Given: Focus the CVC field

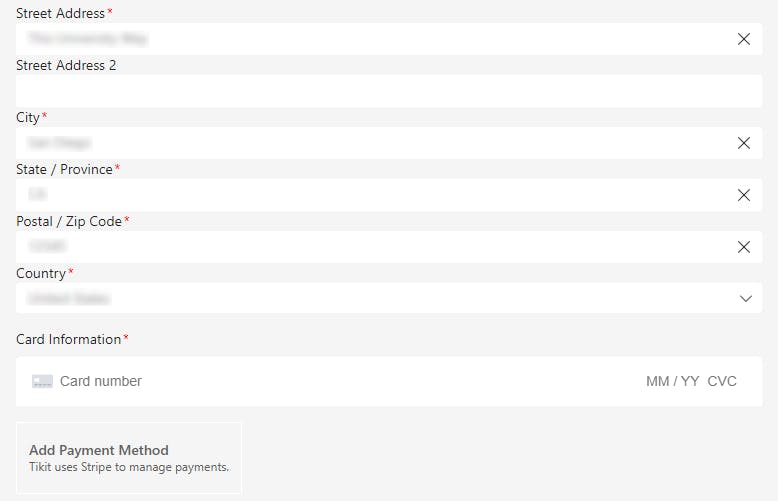Looking at the screenshot, I should pyautogui.click(x=722, y=381).
